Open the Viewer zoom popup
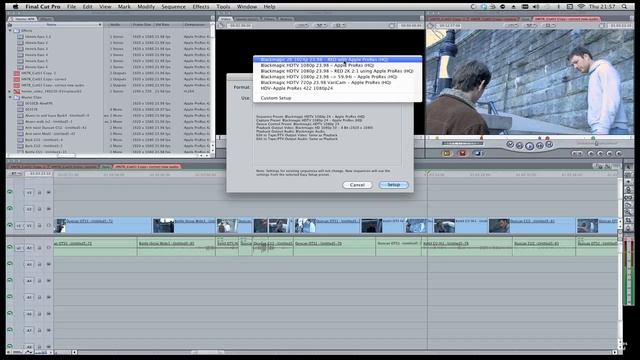640x360 pixels. coord(302,25)
